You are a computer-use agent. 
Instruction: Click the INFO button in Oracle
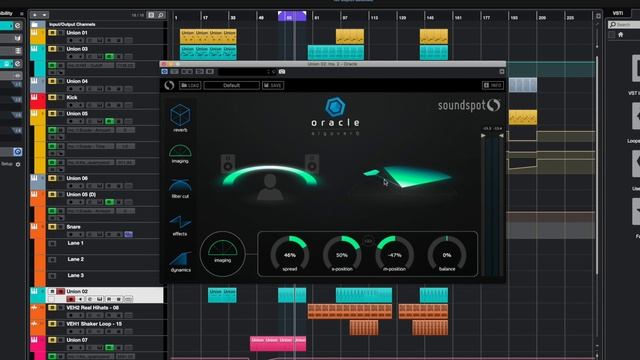(x=493, y=85)
